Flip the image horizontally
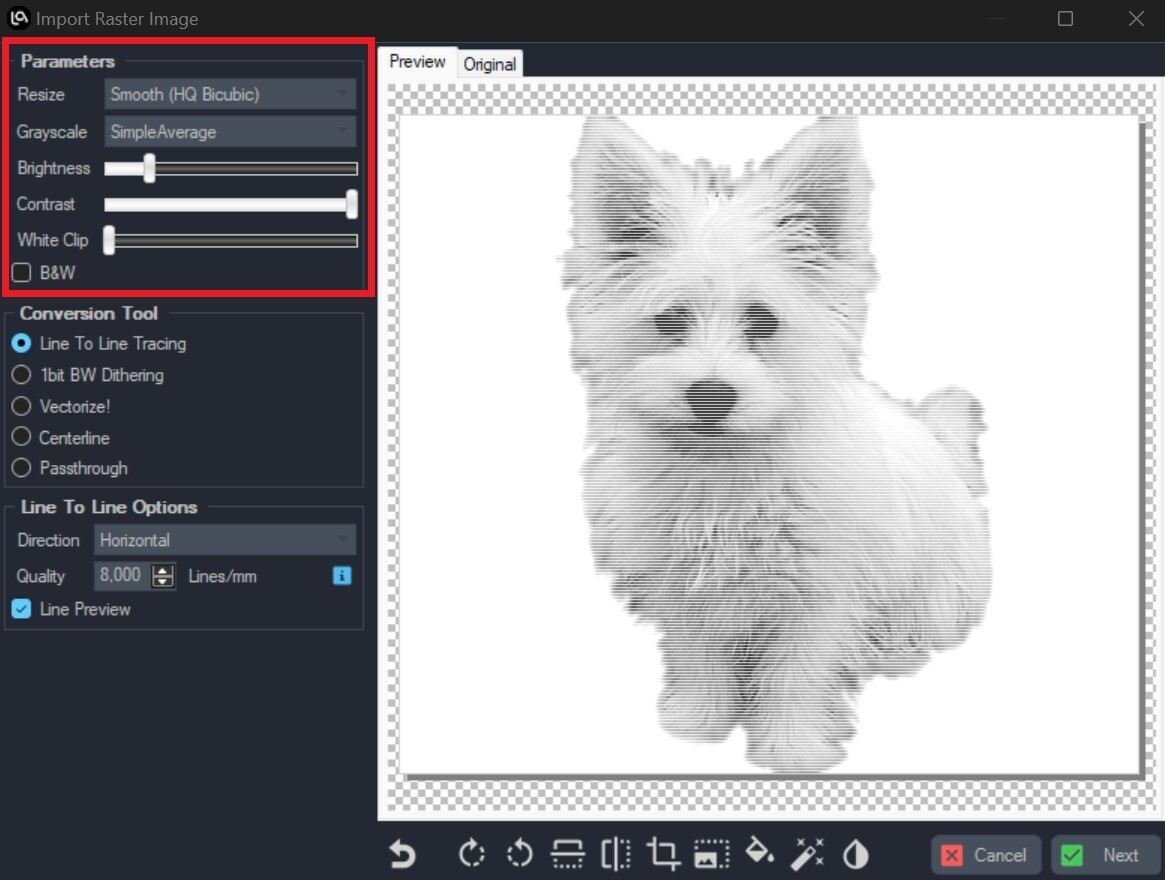Image resolution: width=1165 pixels, height=880 pixels. pos(615,855)
